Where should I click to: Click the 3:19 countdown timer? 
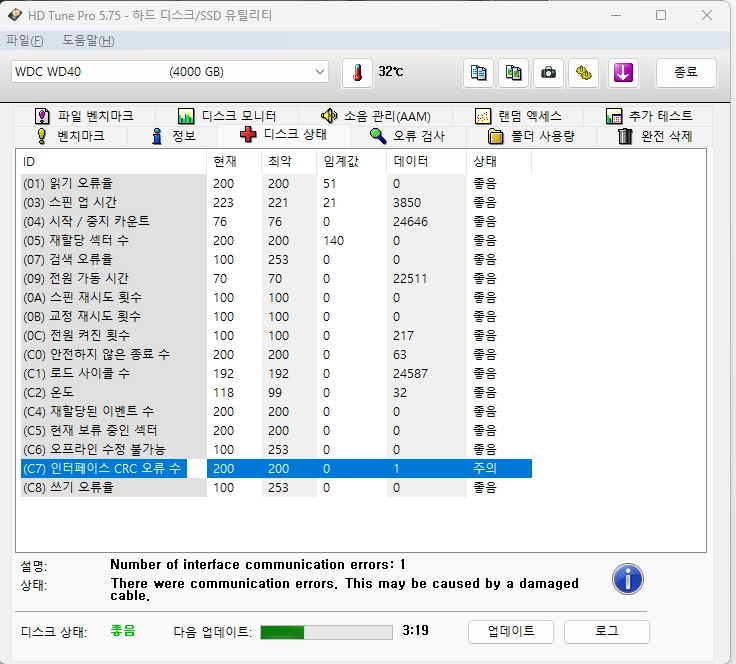(415, 630)
